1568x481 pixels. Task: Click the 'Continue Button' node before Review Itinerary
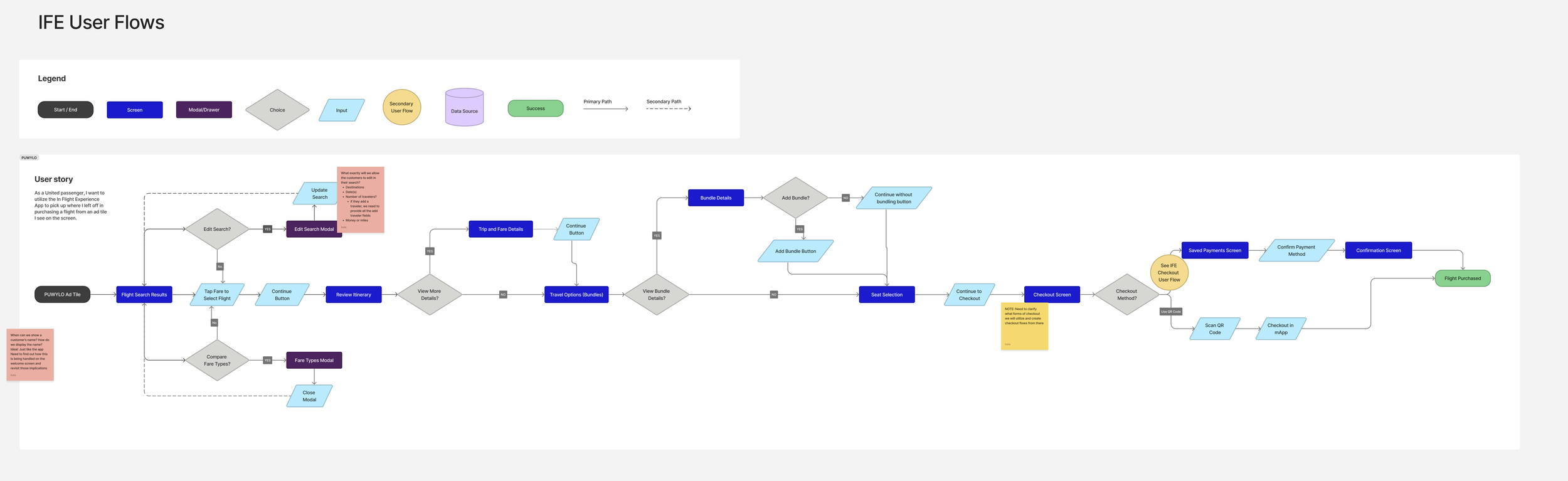[282, 295]
